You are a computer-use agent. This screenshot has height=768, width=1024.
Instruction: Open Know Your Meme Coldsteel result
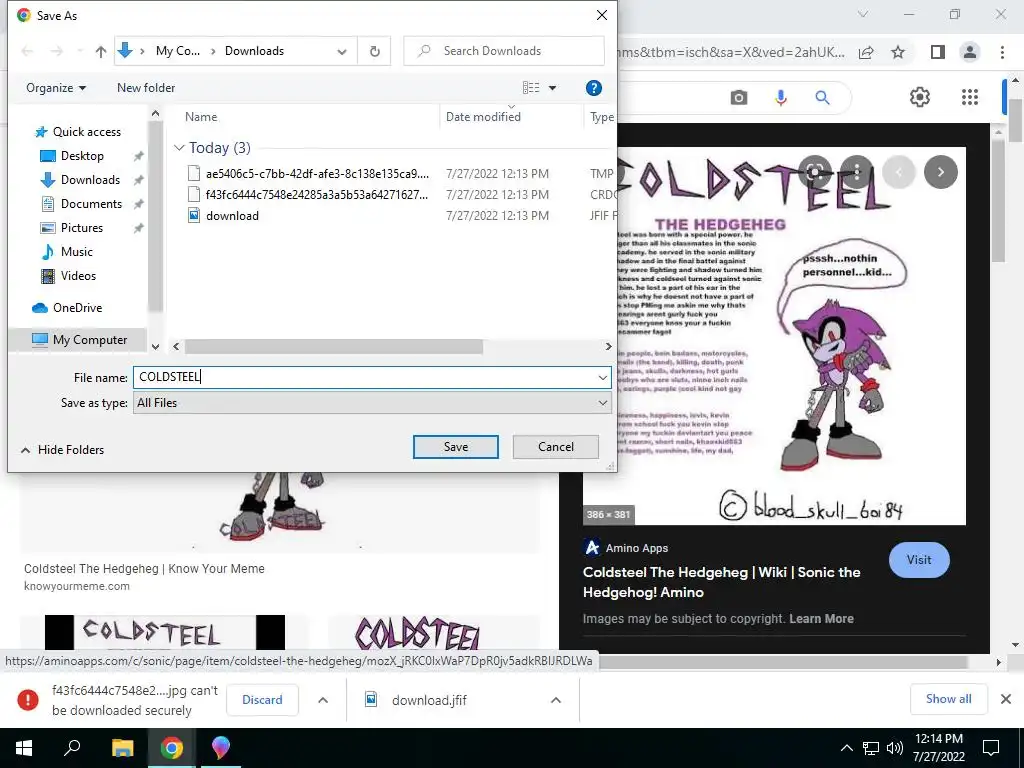(144, 569)
